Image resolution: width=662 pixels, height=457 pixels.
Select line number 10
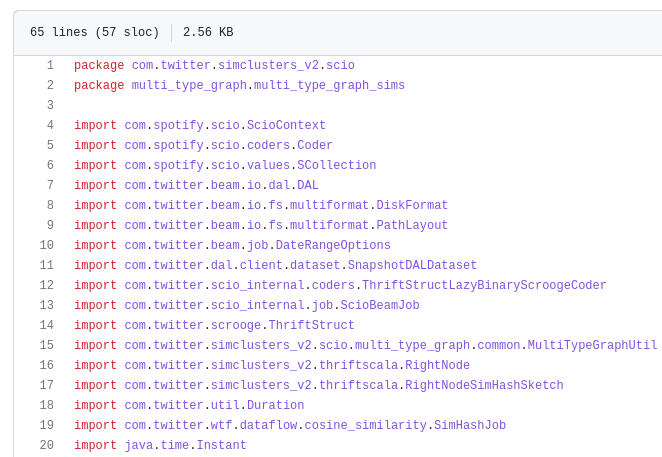pos(46,245)
